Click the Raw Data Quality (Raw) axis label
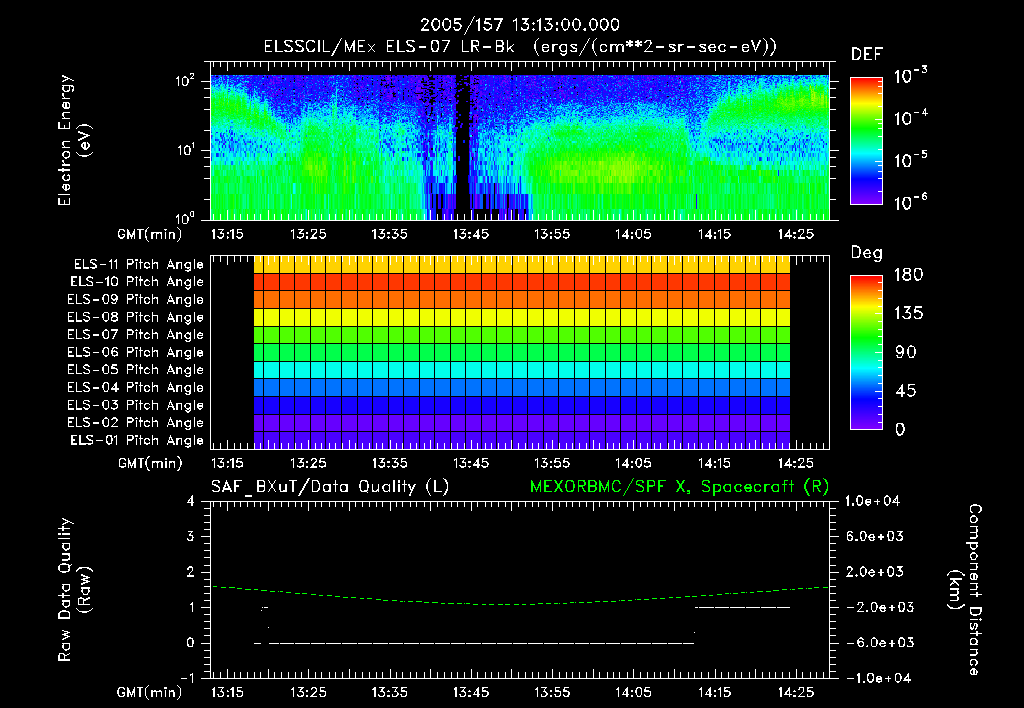The image size is (1024, 708). point(74,589)
